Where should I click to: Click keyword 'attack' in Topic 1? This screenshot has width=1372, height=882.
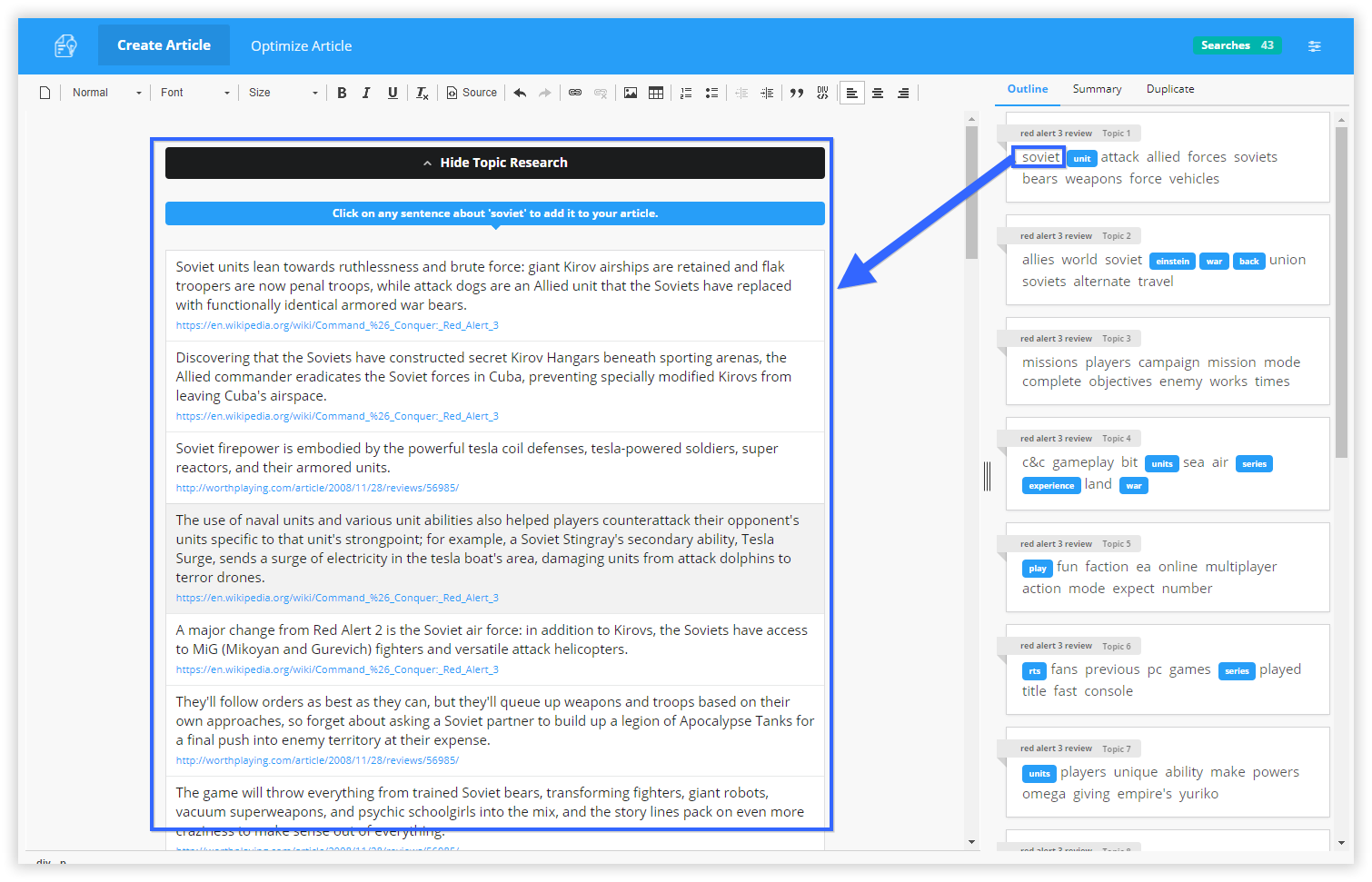point(1119,157)
